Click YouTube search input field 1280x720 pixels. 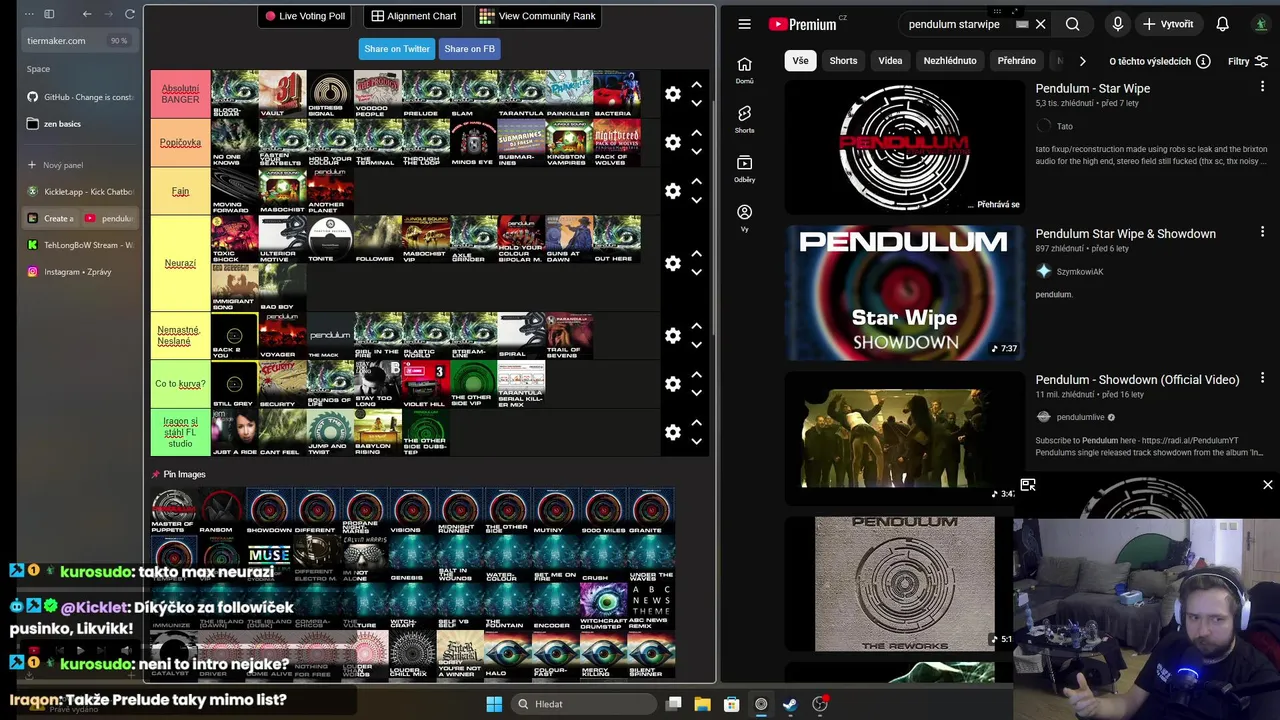tap(955, 24)
